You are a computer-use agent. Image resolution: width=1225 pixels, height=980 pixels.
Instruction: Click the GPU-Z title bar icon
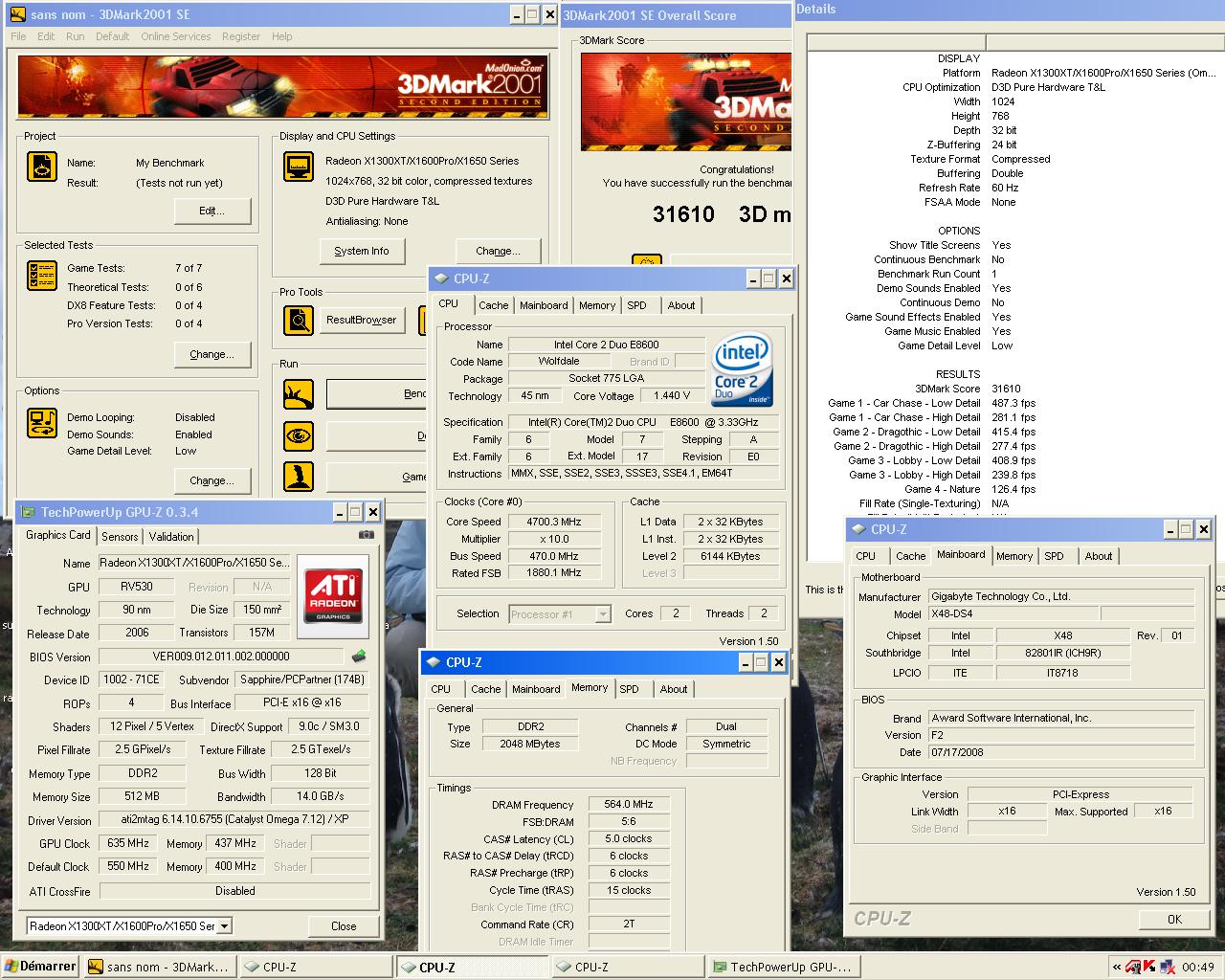click(27, 513)
